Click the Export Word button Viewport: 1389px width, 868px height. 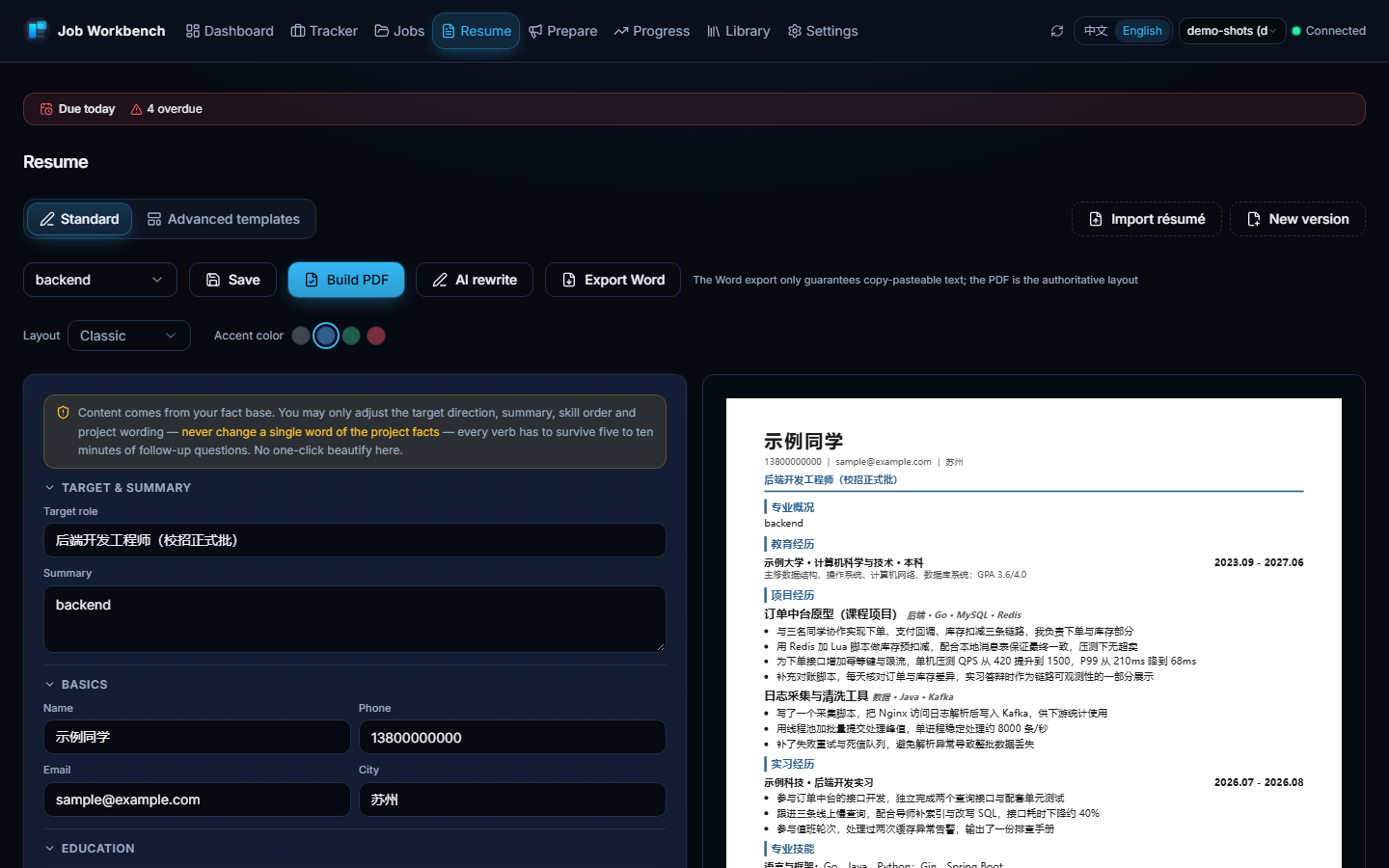click(613, 280)
